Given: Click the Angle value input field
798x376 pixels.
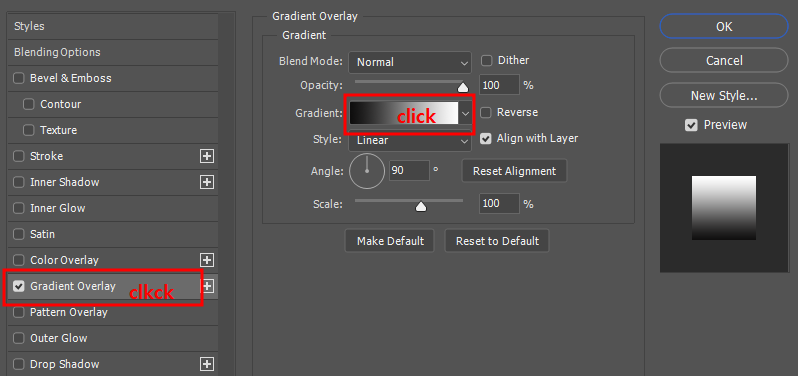Looking at the screenshot, I should (x=409, y=170).
